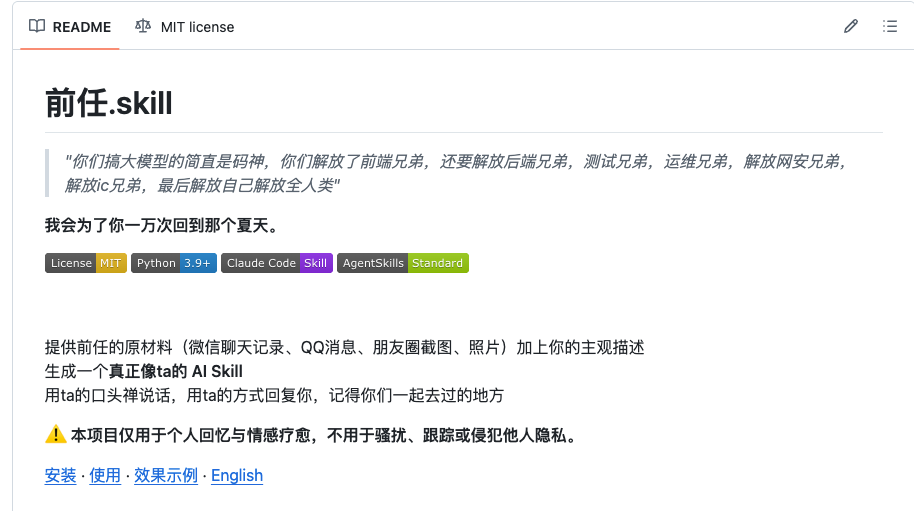Click the 前任.skill heading
The height and width of the screenshot is (511, 914).
coord(108,103)
